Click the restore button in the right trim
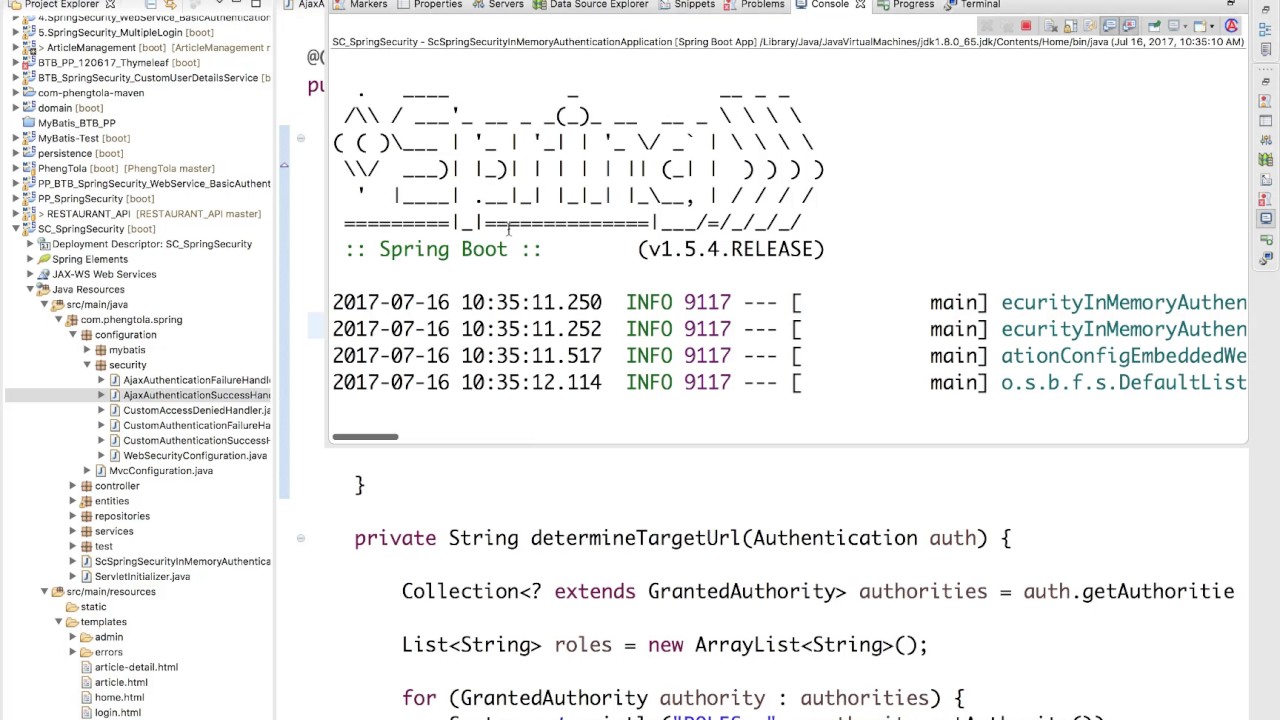The width and height of the screenshot is (1280, 720). tap(1265, 82)
